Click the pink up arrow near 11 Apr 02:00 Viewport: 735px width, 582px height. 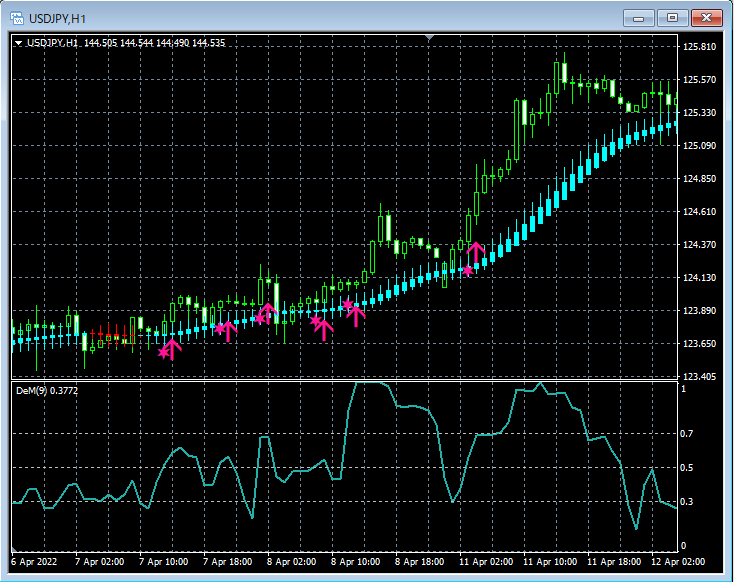point(476,251)
